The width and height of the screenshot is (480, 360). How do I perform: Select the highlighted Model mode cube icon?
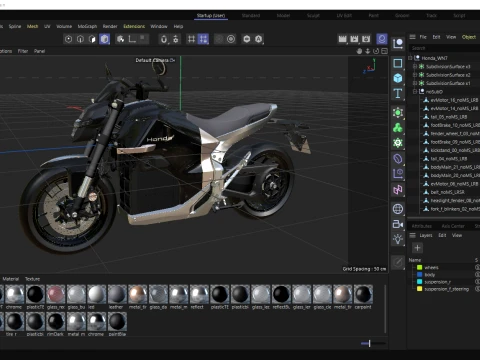(104, 39)
